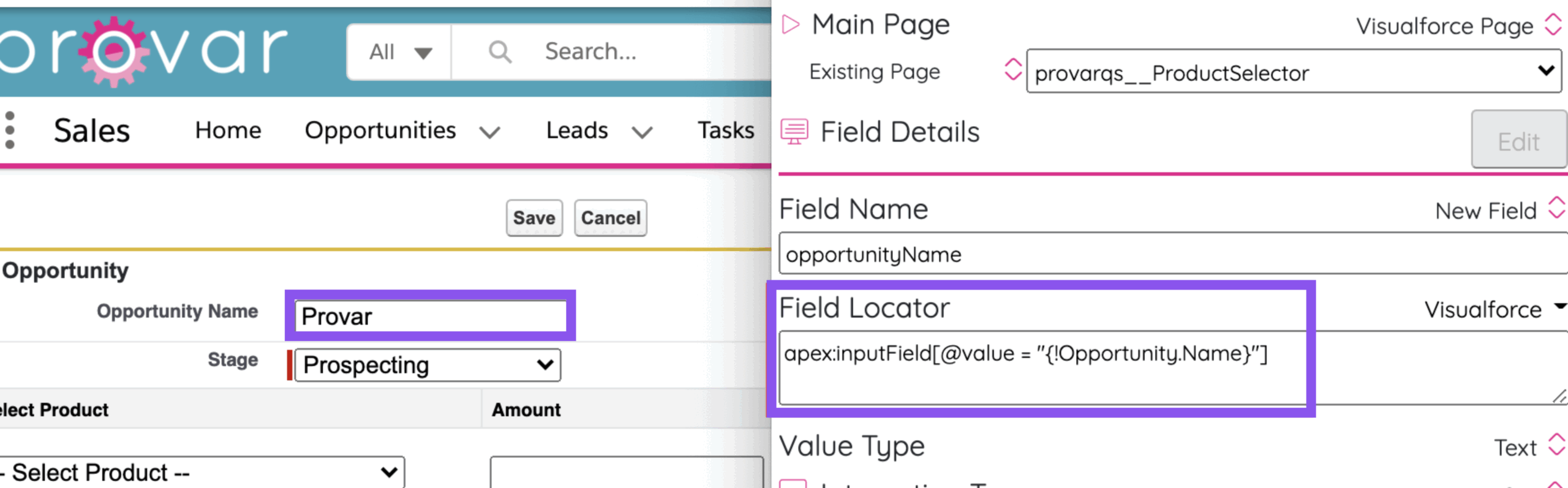The height and width of the screenshot is (488, 1568).
Task: Click the Value Type label
Action: (x=852, y=446)
